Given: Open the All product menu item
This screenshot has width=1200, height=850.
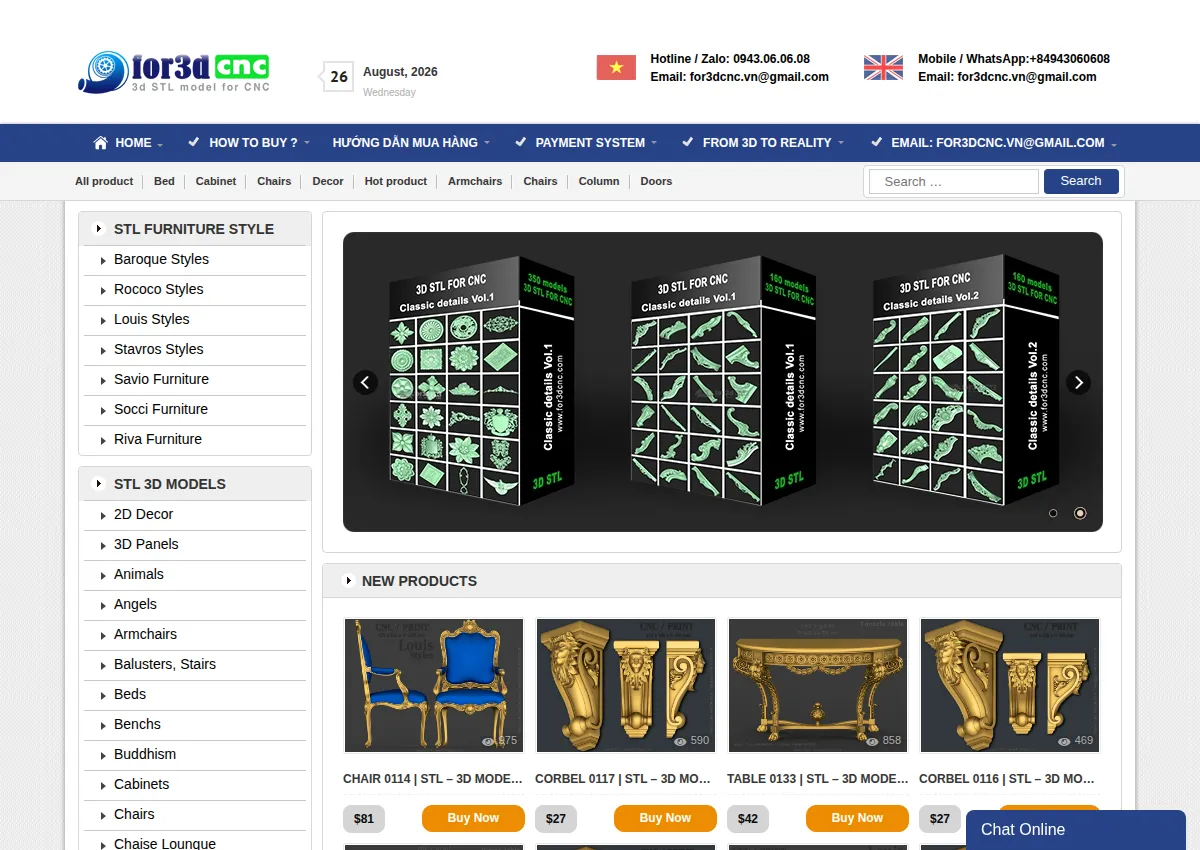Looking at the screenshot, I should coord(104,181).
